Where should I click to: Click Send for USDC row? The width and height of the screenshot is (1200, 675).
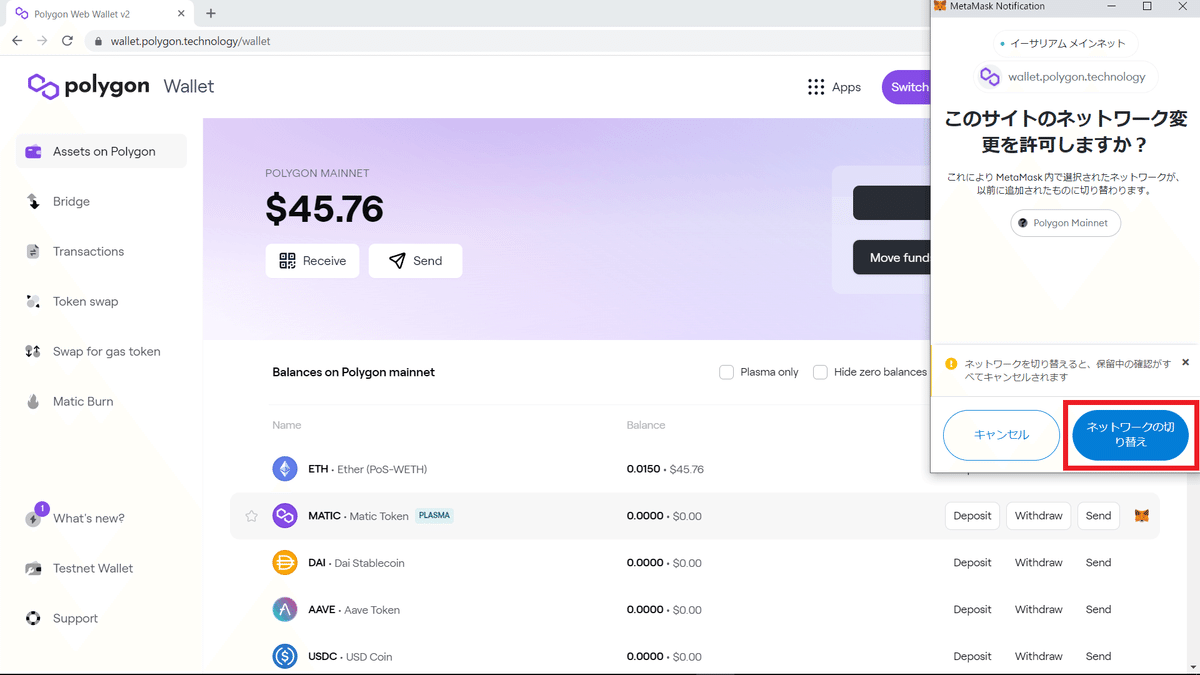(x=1098, y=657)
